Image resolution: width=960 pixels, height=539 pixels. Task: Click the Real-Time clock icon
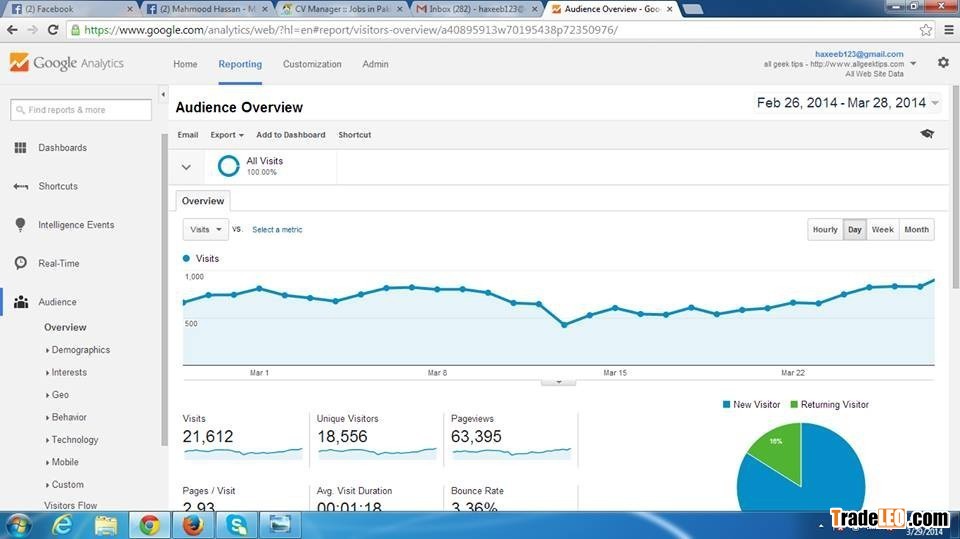[x=20, y=263]
